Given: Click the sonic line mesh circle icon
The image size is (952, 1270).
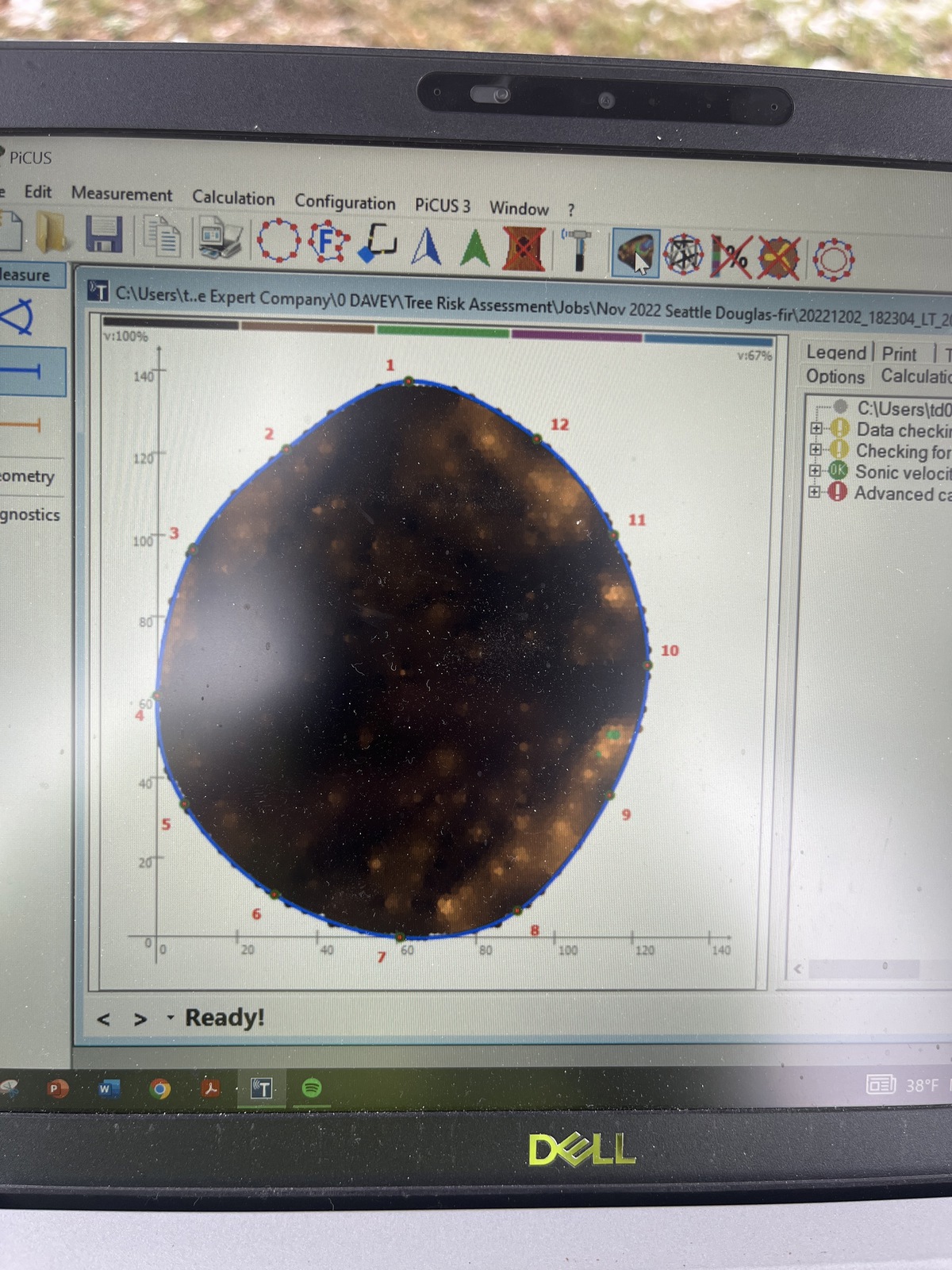Looking at the screenshot, I should [x=683, y=255].
